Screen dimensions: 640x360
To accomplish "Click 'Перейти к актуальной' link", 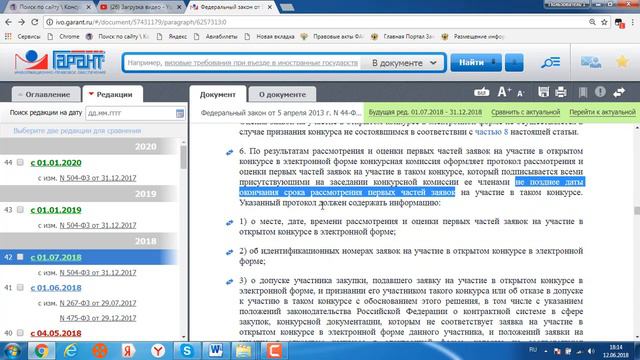I will pos(602,112).
